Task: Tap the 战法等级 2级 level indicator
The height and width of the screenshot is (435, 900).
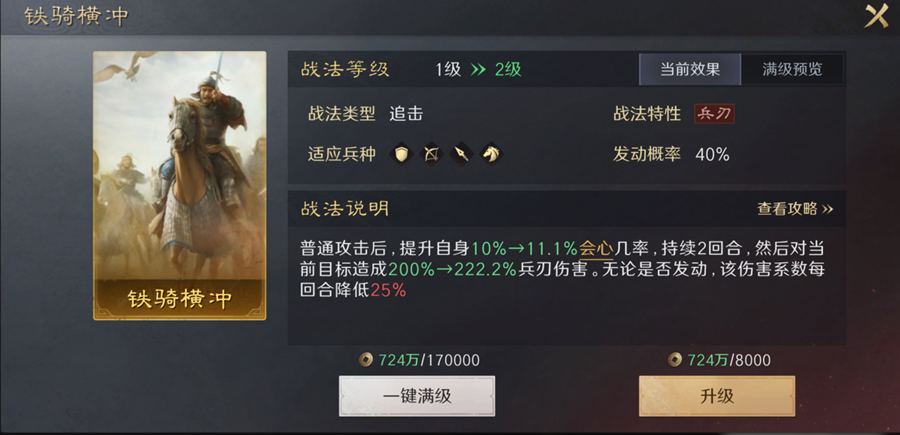Action: [508, 69]
